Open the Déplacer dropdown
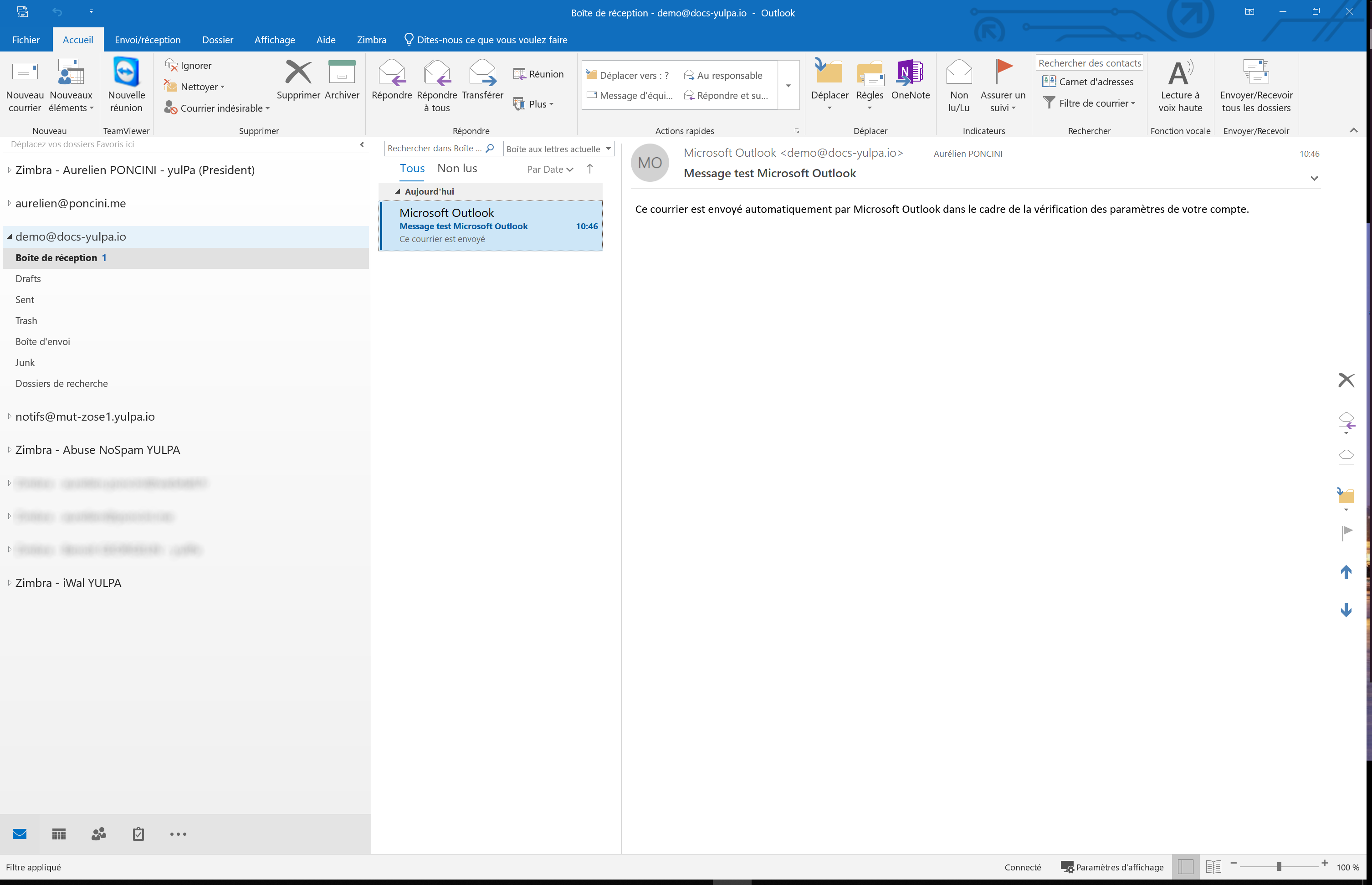Viewport: 1372px width, 885px height. tap(829, 85)
